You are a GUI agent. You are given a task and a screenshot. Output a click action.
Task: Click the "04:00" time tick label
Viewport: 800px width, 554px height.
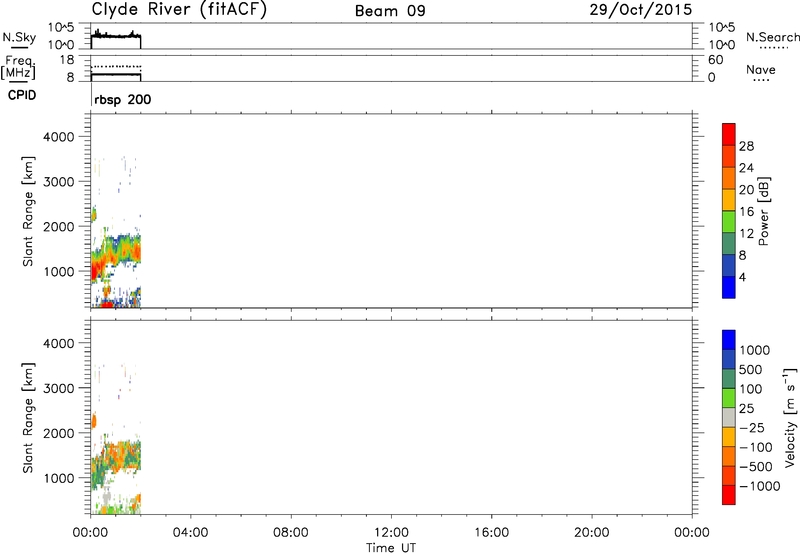click(x=190, y=533)
